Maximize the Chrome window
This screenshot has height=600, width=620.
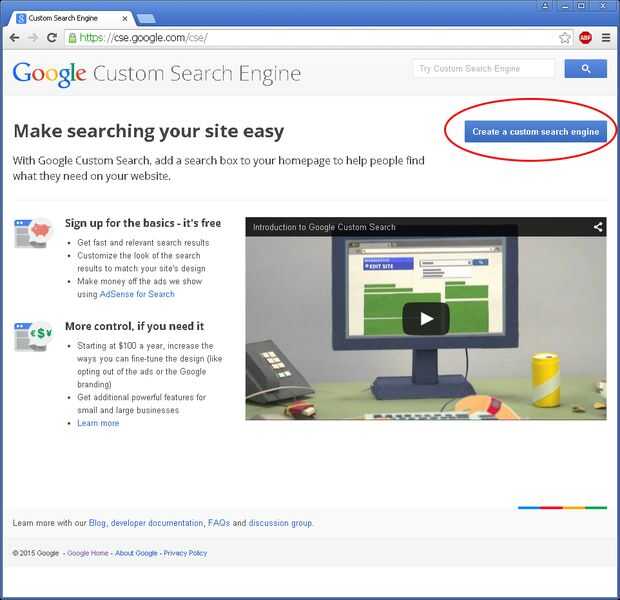[581, 6]
